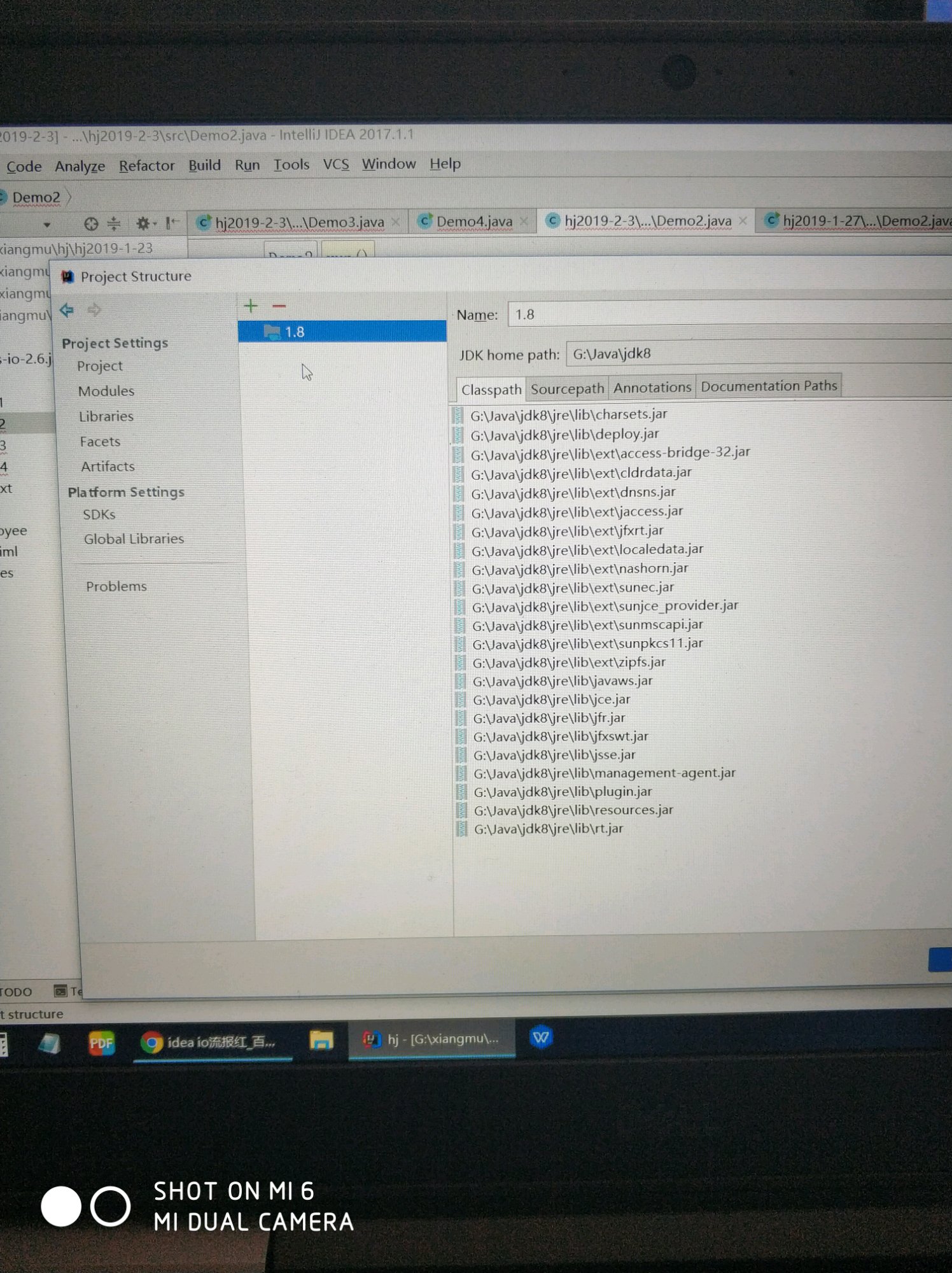Switch to the Demo4.java editor tab
The width and height of the screenshot is (952, 1273).
pos(473,221)
